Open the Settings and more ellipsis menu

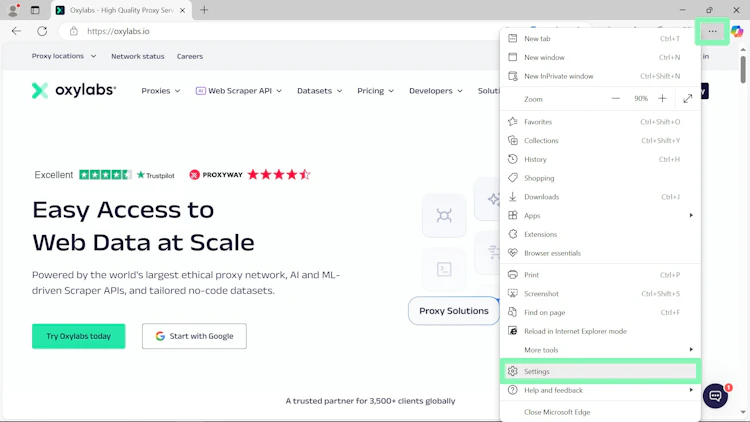(x=712, y=31)
